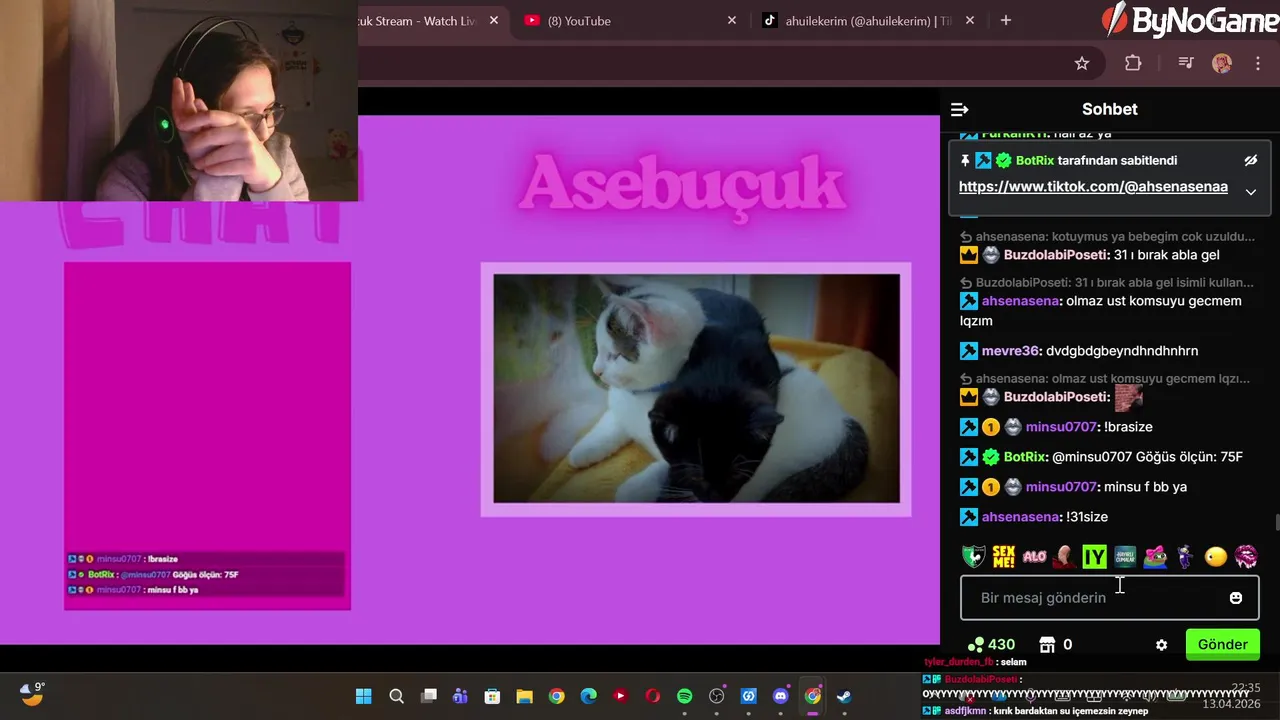Image resolution: width=1280 pixels, height=720 pixels.
Task: Open Spotify from the taskbar
Action: tap(684, 697)
